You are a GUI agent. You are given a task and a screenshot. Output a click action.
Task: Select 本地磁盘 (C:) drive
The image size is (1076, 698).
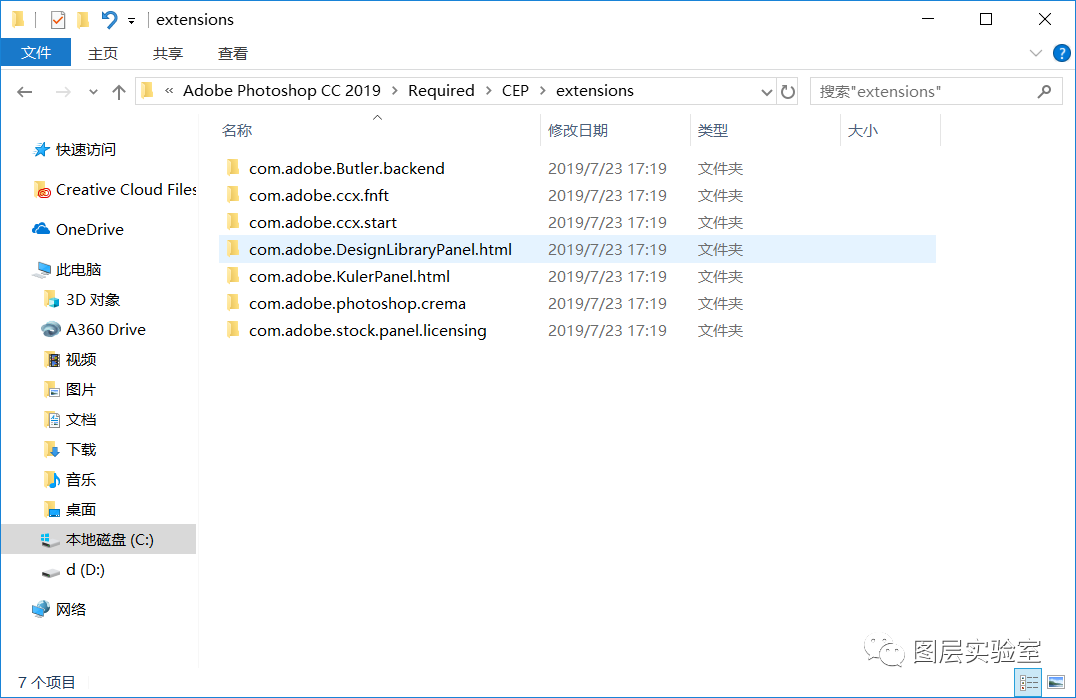point(100,539)
